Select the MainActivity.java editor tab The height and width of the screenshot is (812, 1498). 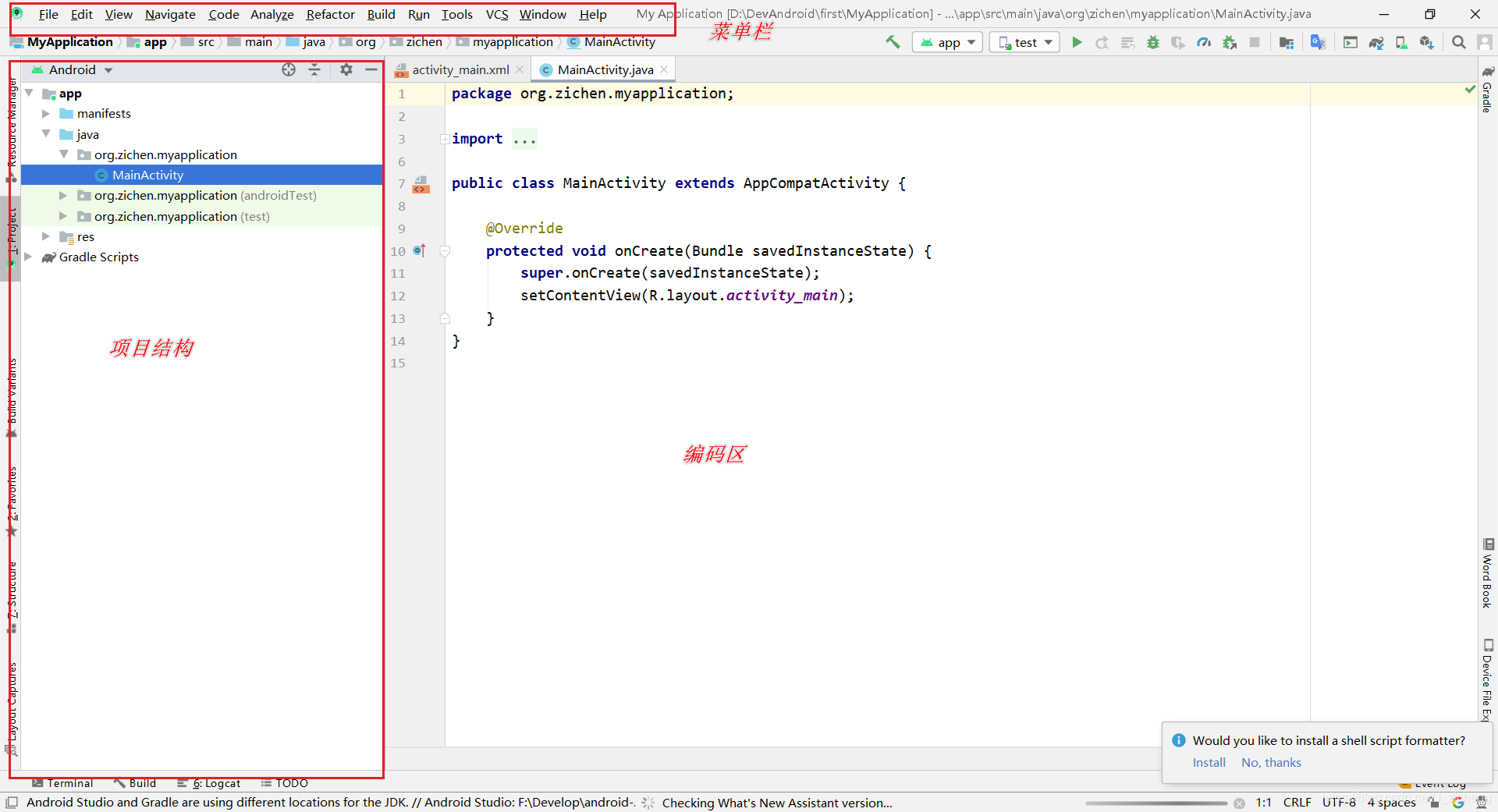point(605,69)
